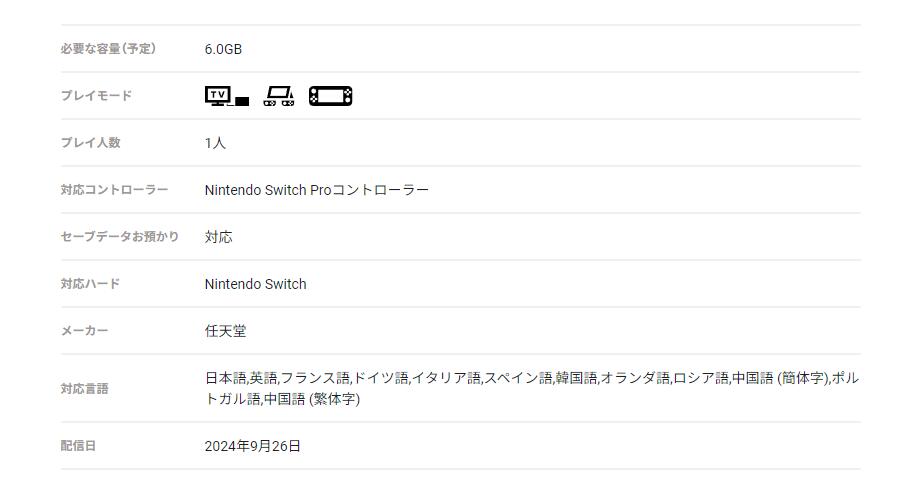Screen dimensions: 915x478
Task: Click Nintendo Switch Proコントローラー text
Action: (316, 190)
